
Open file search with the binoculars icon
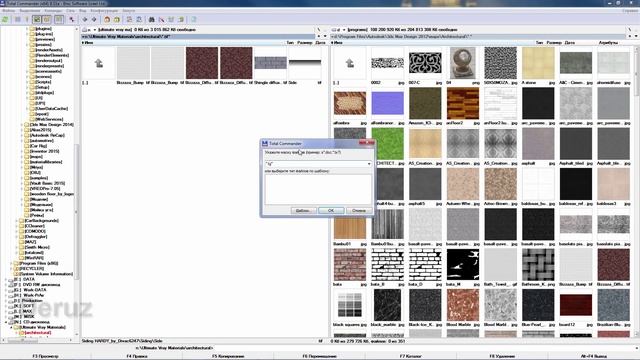(151, 19)
